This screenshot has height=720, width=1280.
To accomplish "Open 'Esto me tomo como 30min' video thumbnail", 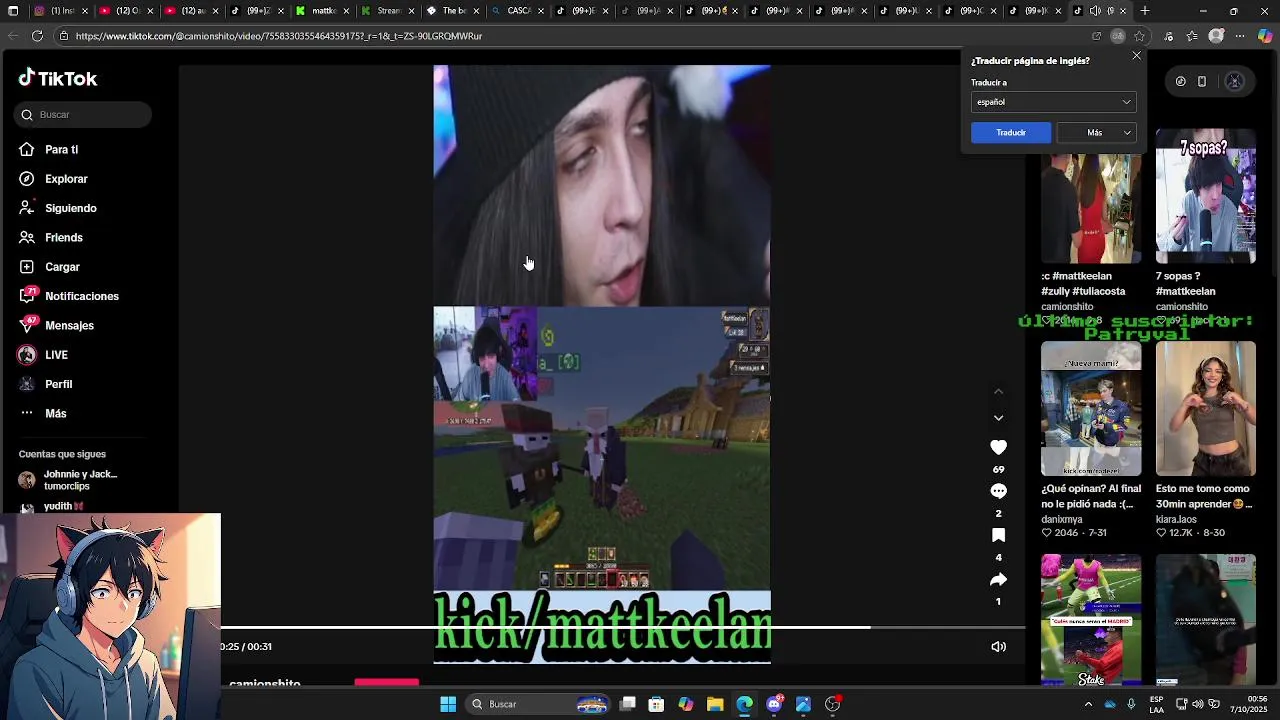I will click(x=1206, y=408).
